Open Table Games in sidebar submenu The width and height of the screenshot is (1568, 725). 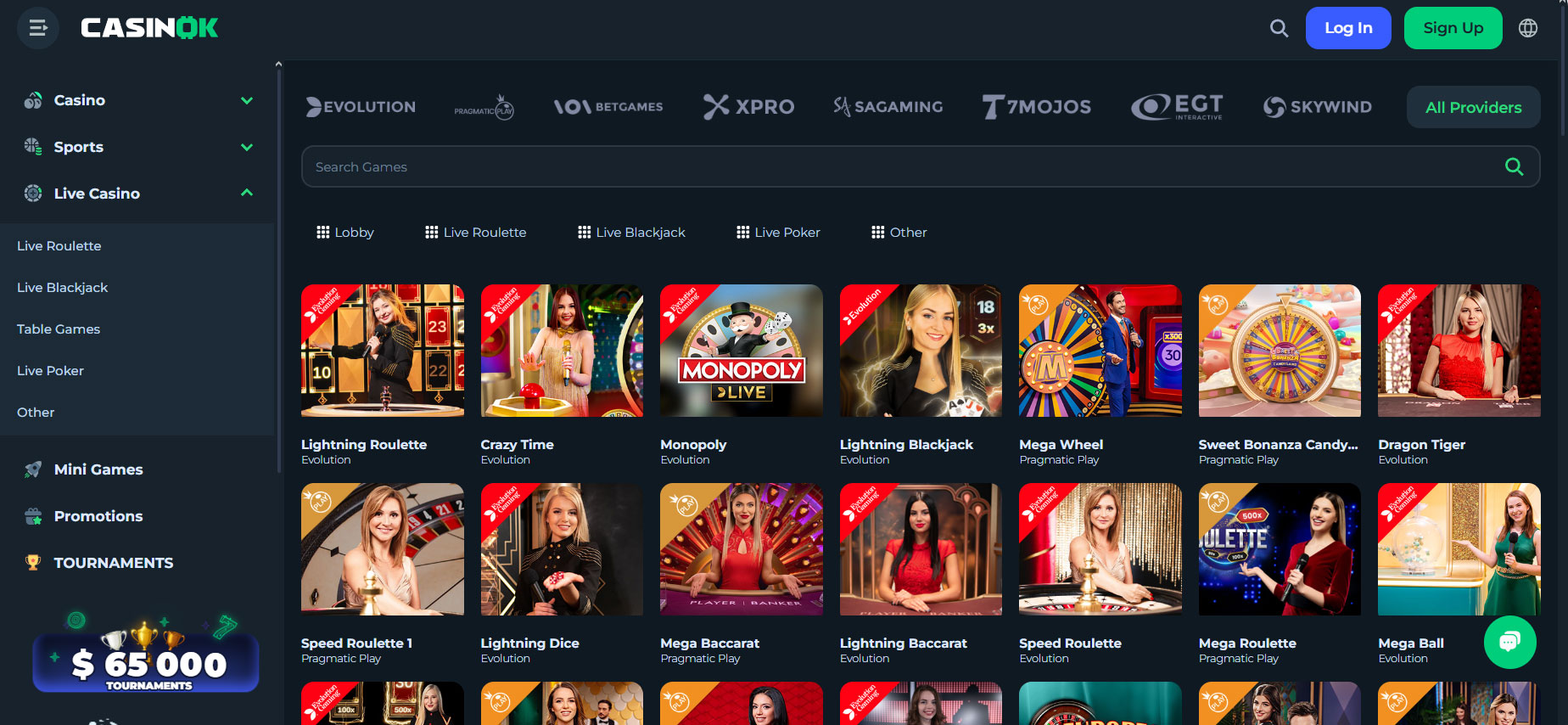coord(59,329)
